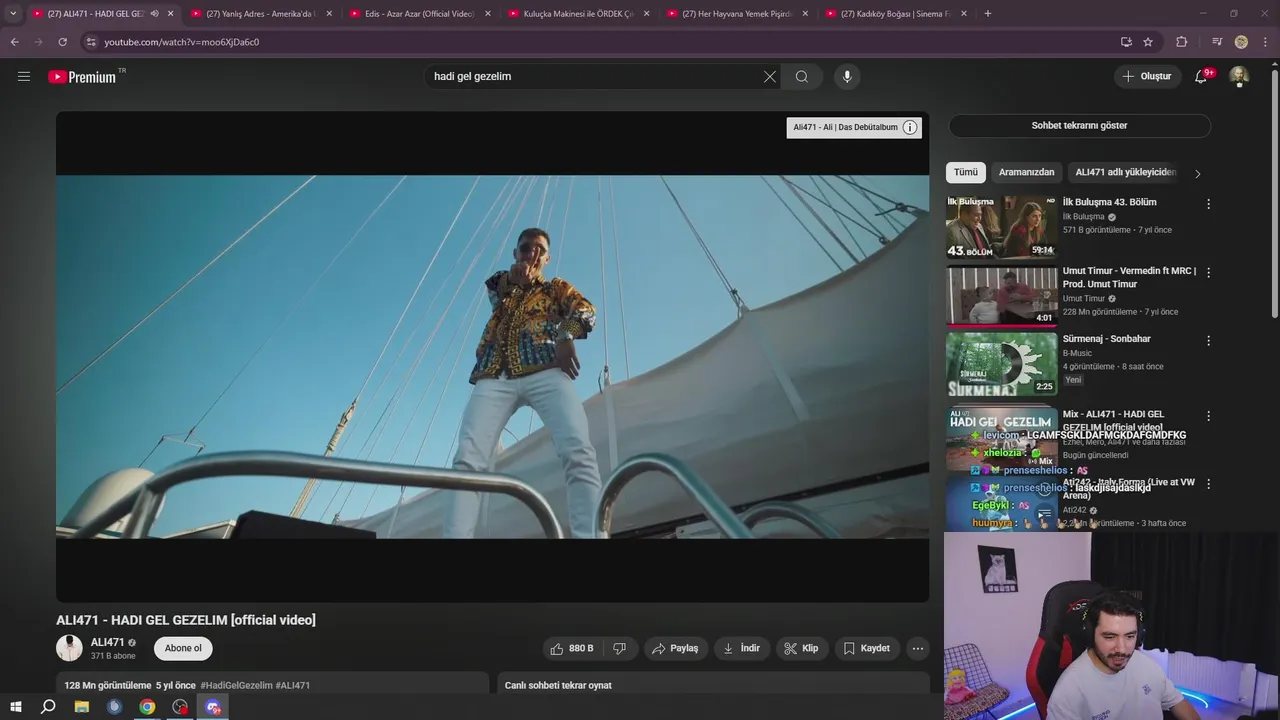
Task: Close the Yanlış Adres tab
Action: [x=329, y=14]
